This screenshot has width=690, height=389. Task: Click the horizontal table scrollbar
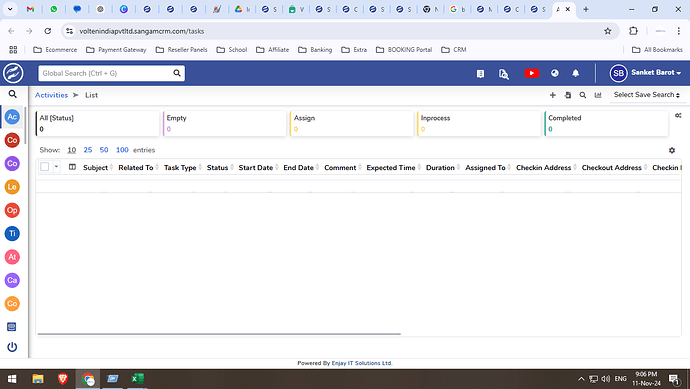coord(219,334)
